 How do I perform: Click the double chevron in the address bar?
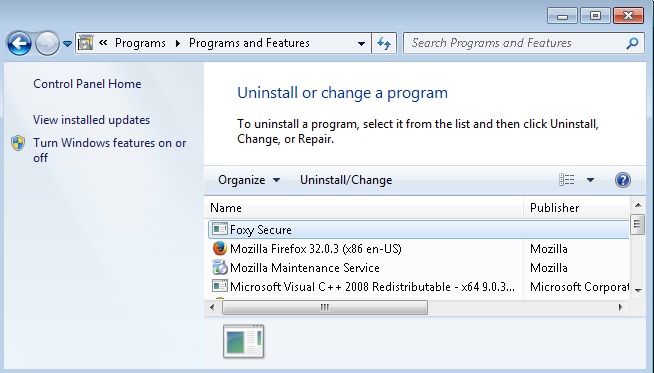tap(103, 43)
